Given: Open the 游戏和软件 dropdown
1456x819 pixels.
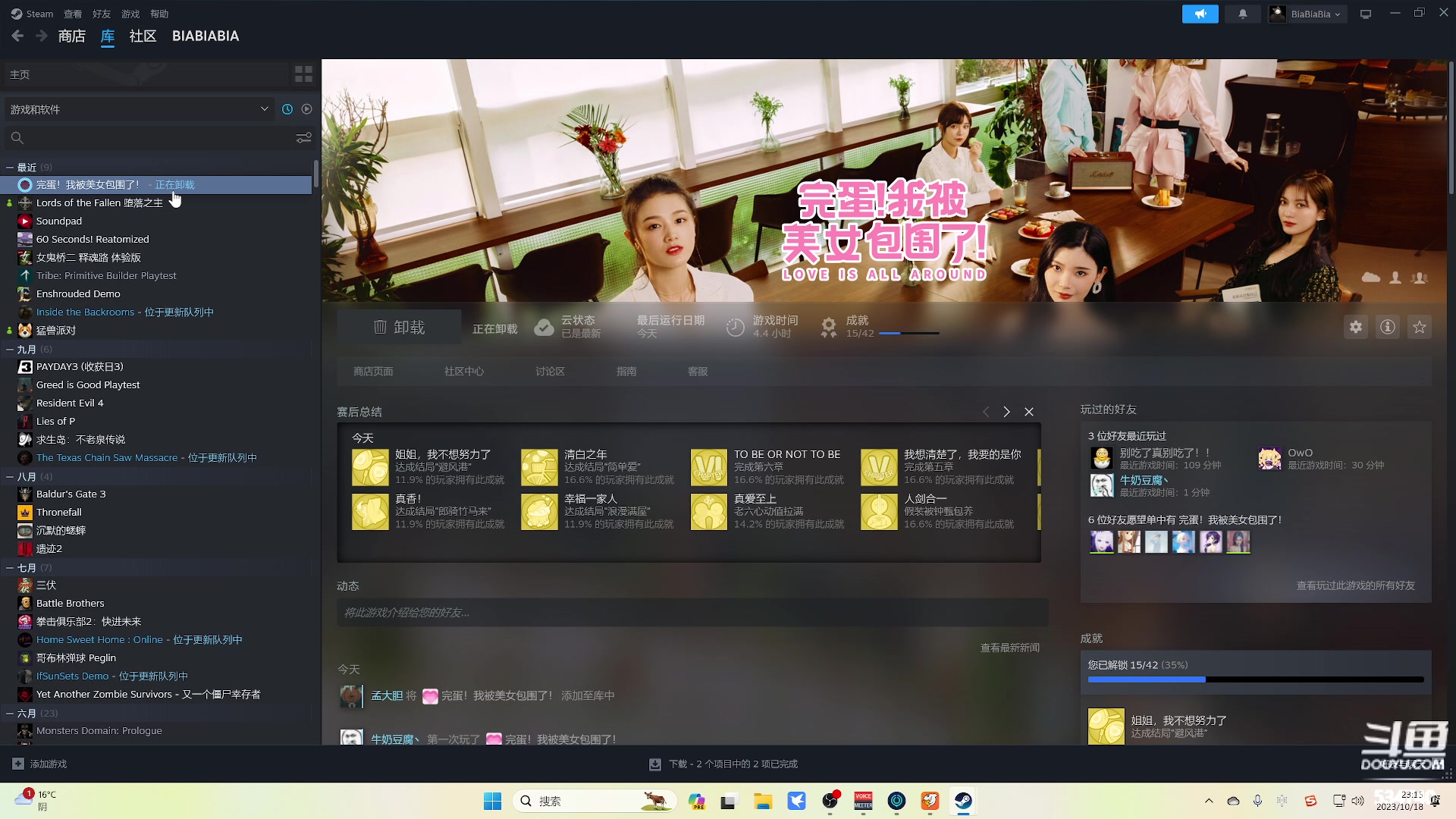Looking at the screenshot, I should pos(140,109).
